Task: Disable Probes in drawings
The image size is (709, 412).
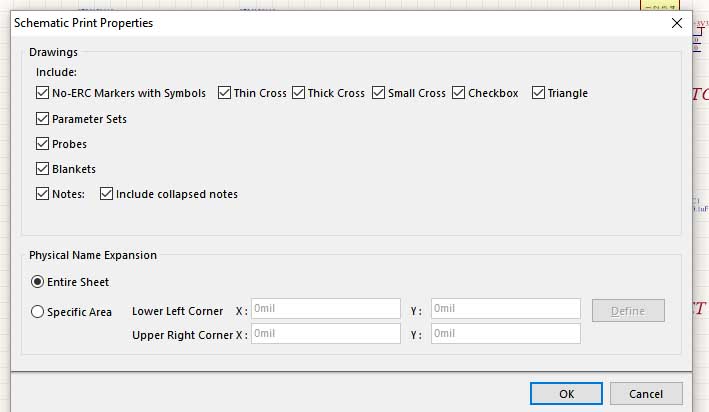Action: pyautogui.click(x=43, y=144)
